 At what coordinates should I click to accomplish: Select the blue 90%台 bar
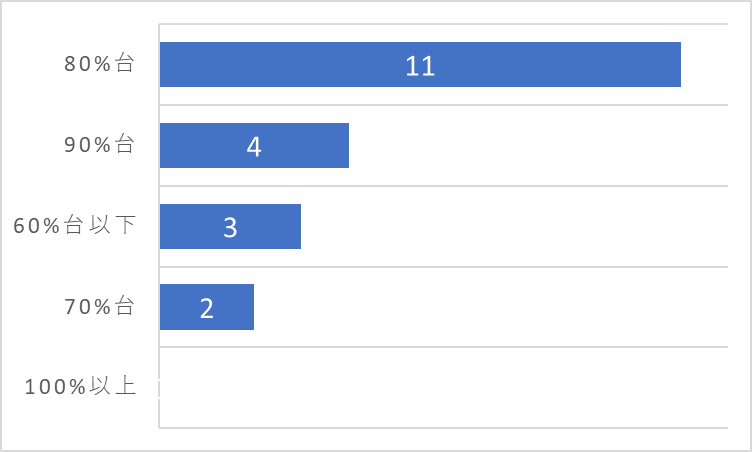(x=254, y=145)
